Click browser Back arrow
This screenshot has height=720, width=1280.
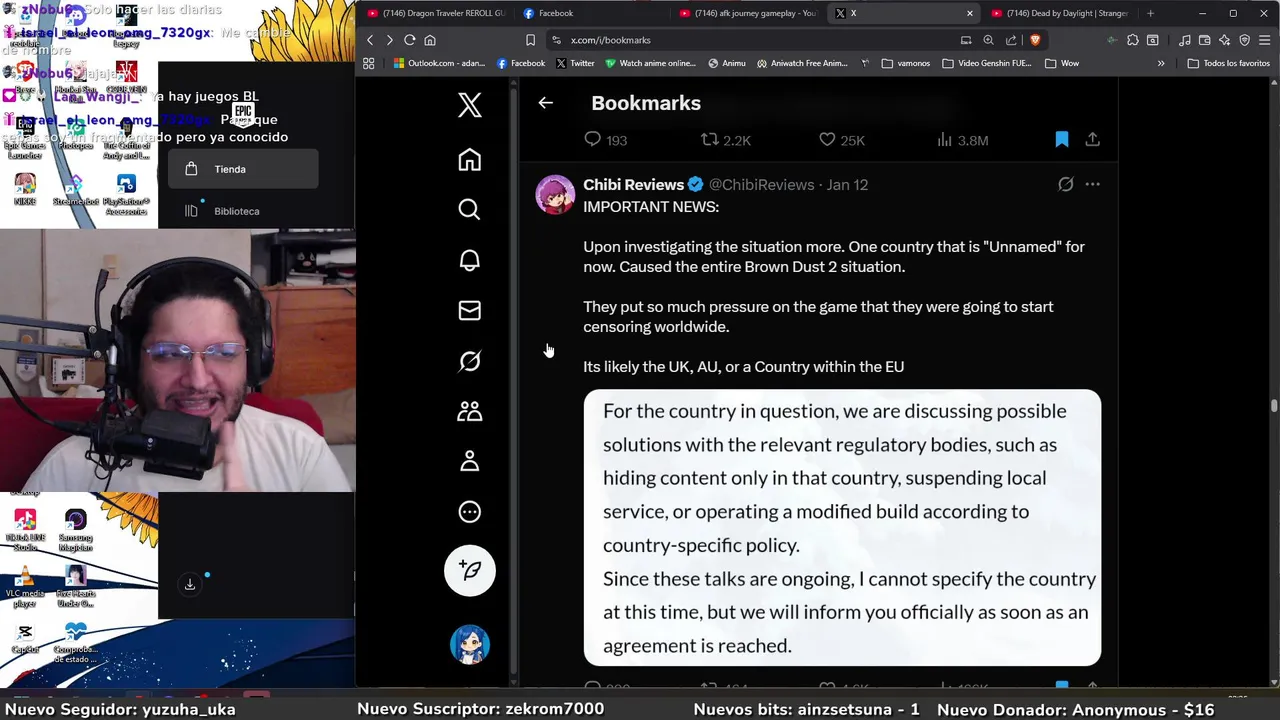pyautogui.click(x=370, y=40)
